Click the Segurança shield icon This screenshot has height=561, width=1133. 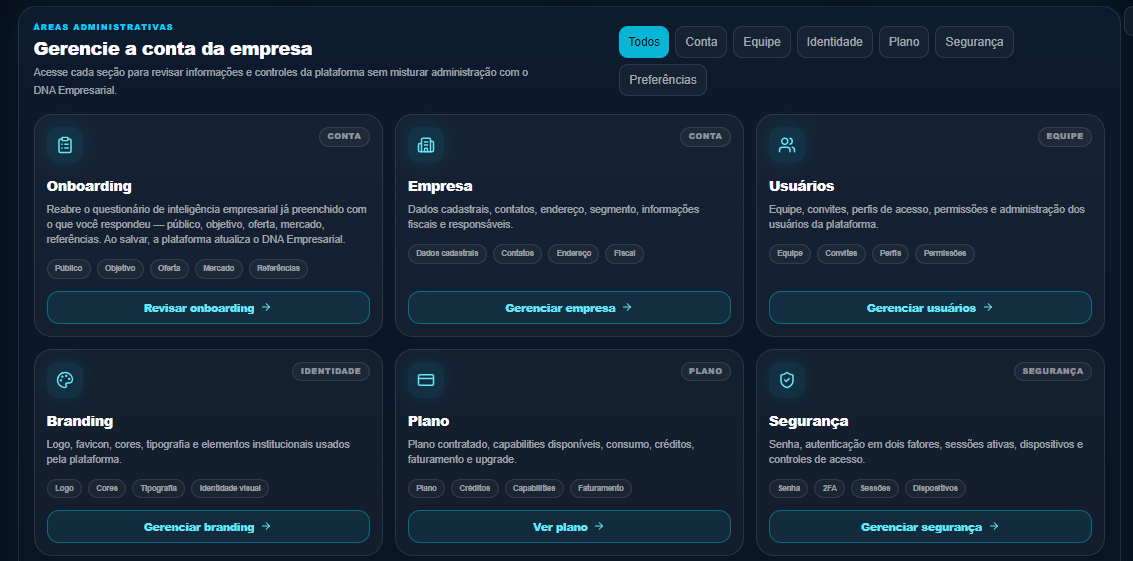pyautogui.click(x=787, y=380)
